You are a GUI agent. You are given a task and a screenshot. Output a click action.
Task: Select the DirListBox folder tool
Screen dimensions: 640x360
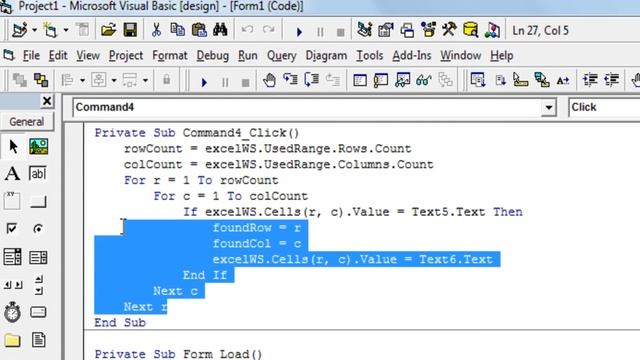point(12,340)
